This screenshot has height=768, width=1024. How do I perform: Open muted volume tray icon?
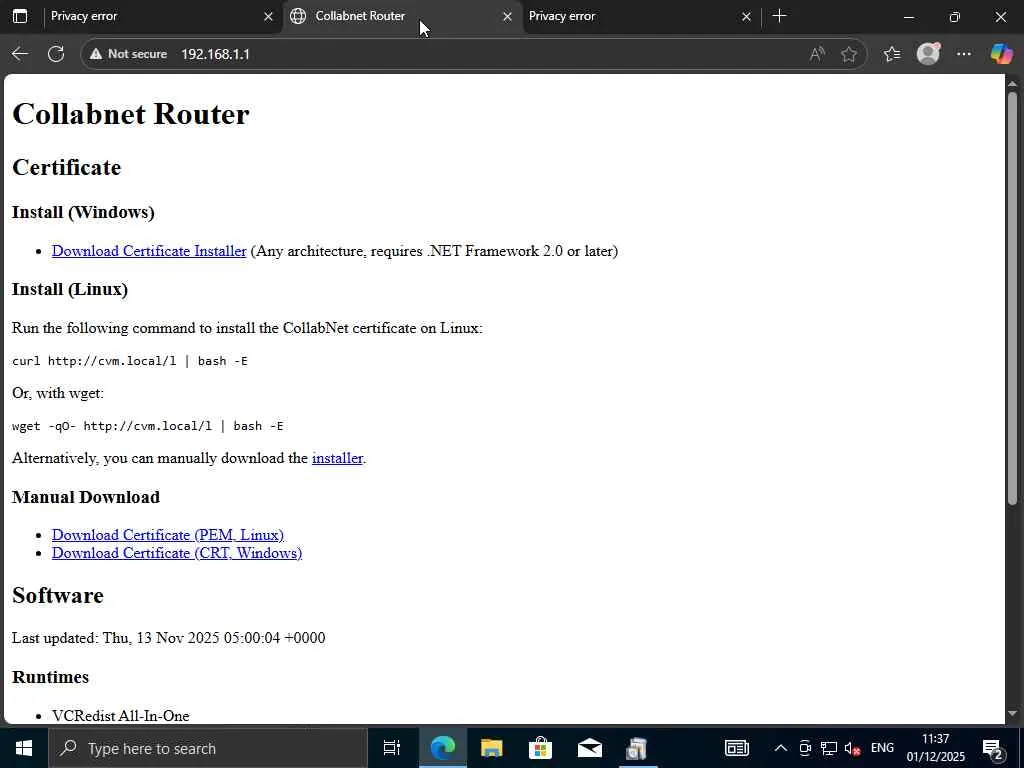point(852,748)
